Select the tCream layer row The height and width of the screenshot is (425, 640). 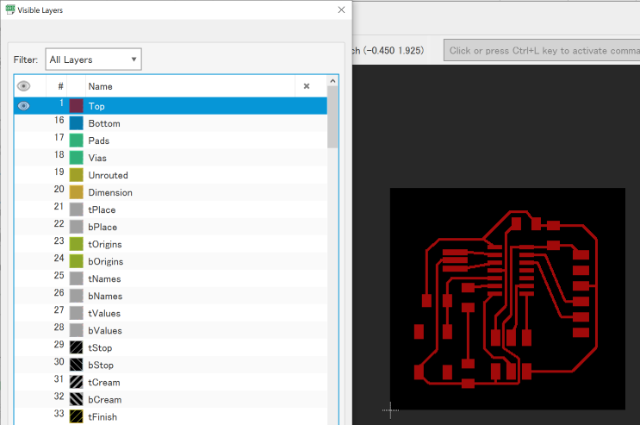tap(171, 382)
